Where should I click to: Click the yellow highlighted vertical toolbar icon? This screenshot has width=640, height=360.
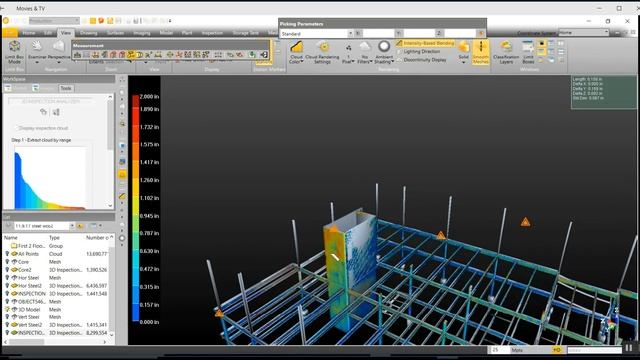(122, 174)
